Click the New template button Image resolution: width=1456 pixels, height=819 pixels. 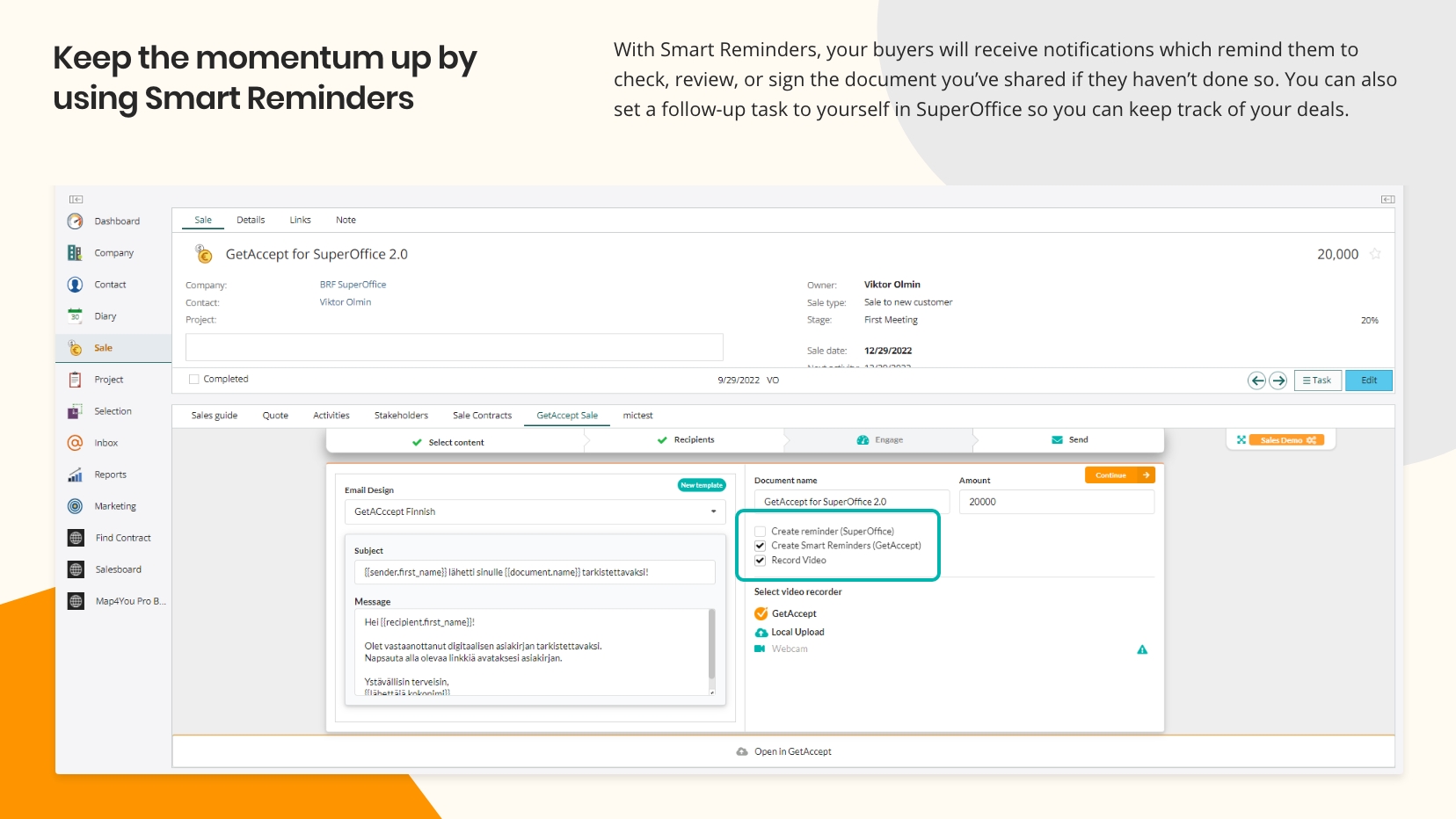[x=702, y=485]
